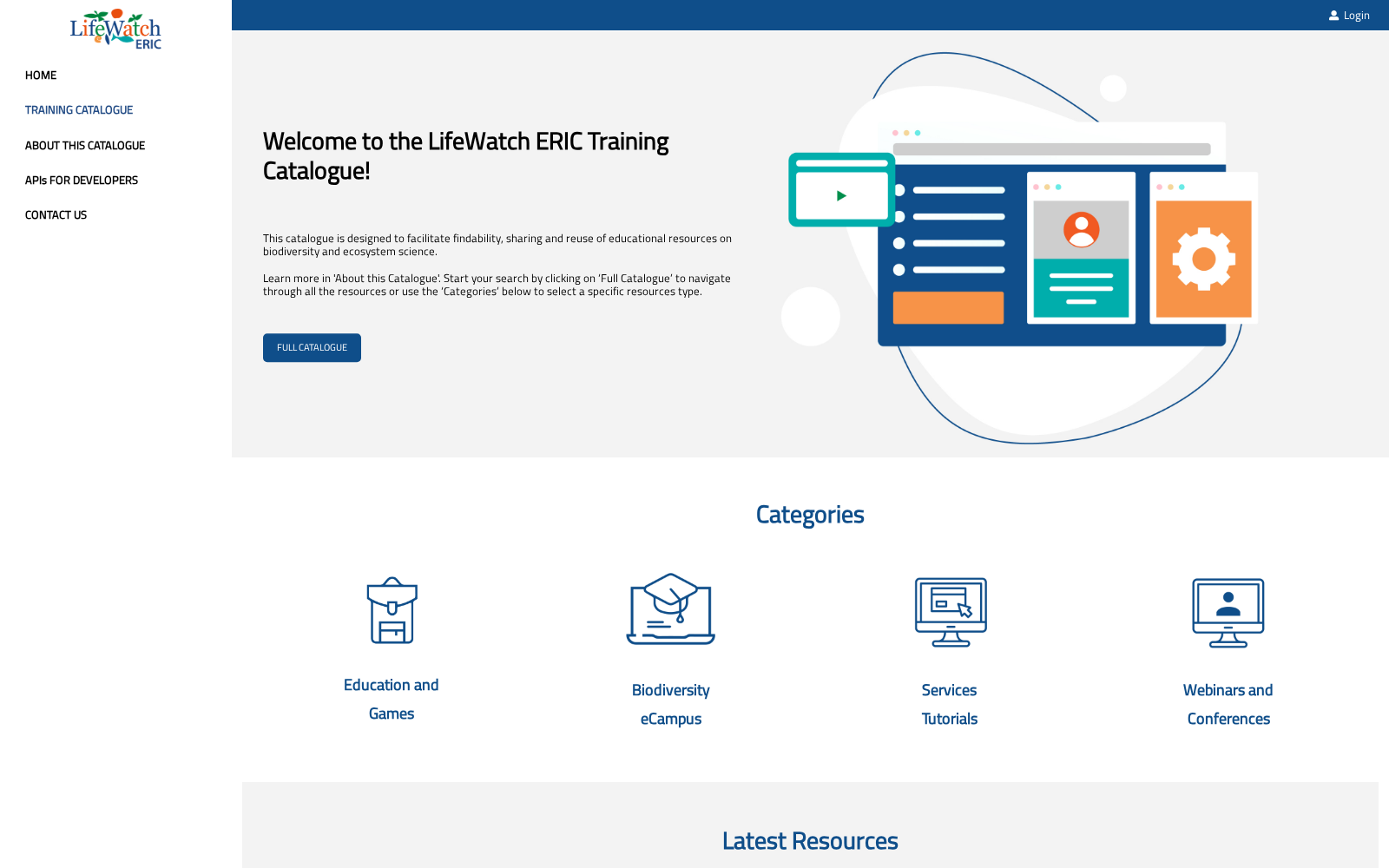
Task: Open the Webinars and Conferences monitor icon
Action: click(x=1228, y=613)
